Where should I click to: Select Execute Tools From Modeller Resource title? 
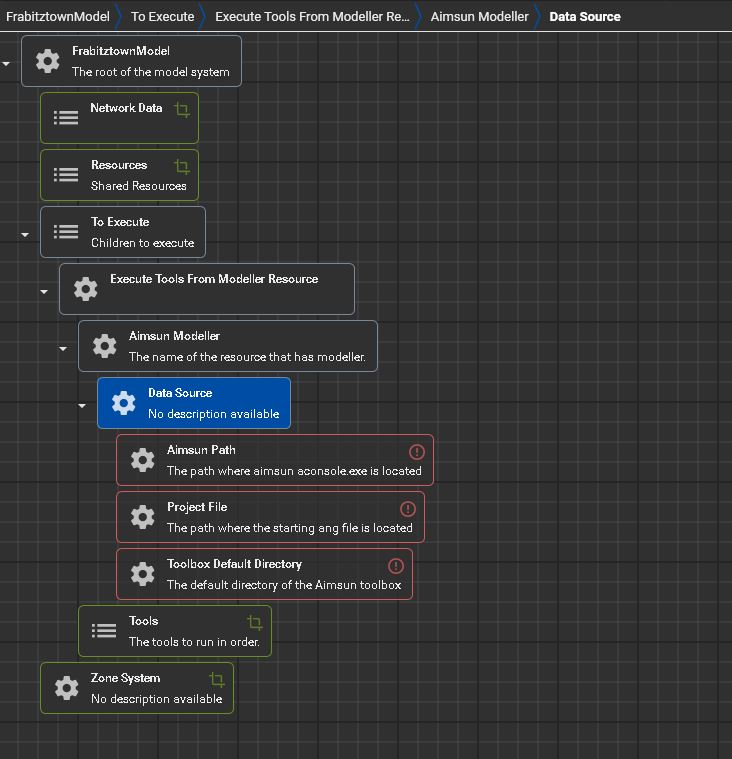(x=214, y=279)
